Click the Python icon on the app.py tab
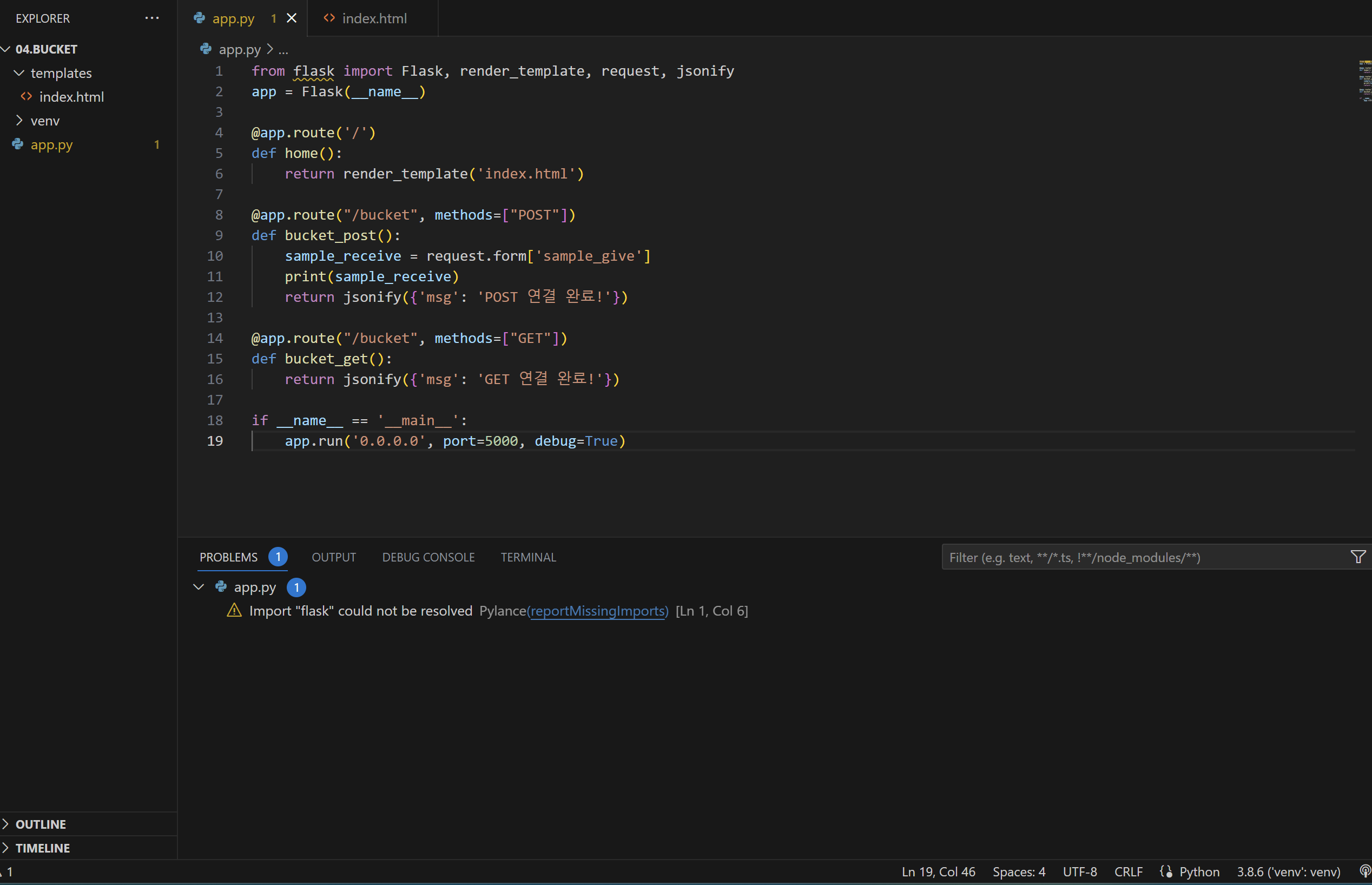The height and width of the screenshot is (885, 1372). [x=200, y=18]
